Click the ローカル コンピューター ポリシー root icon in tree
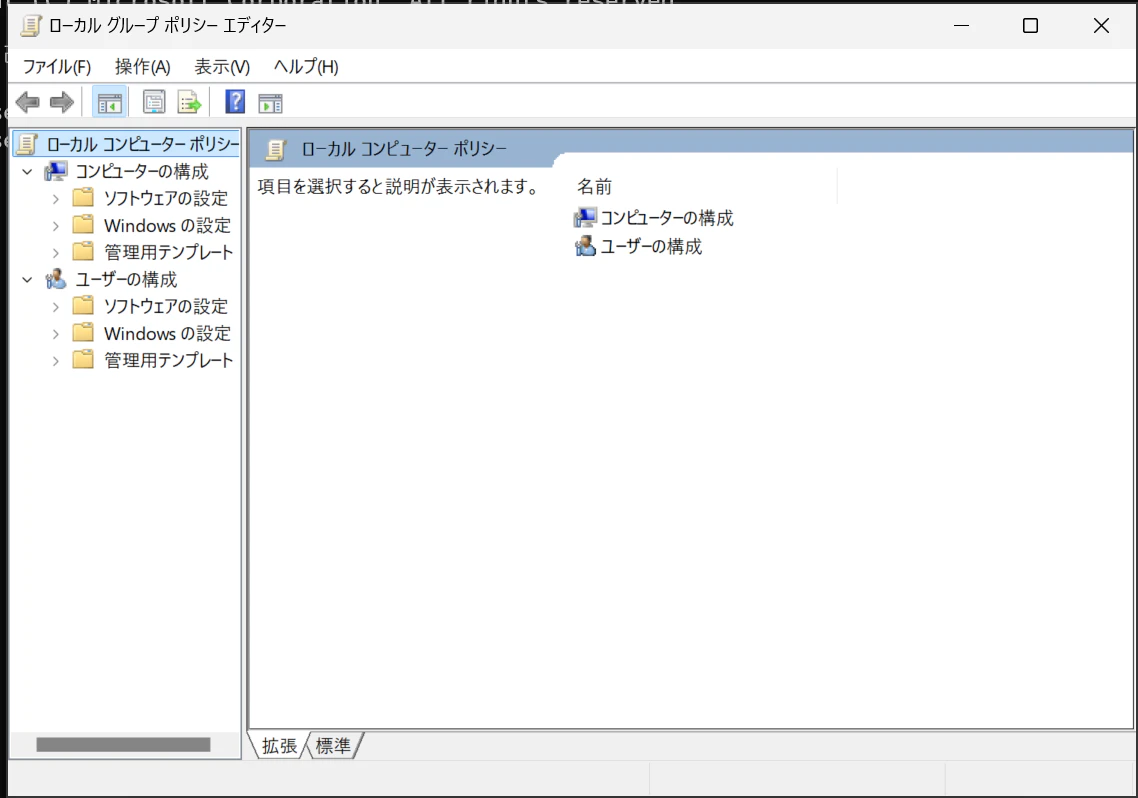The width and height of the screenshot is (1138, 798). [x=27, y=144]
